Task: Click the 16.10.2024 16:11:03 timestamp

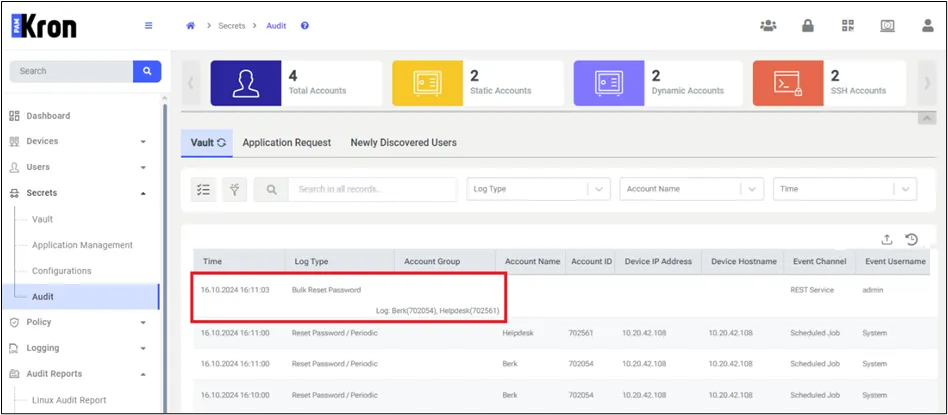Action: tap(235, 290)
